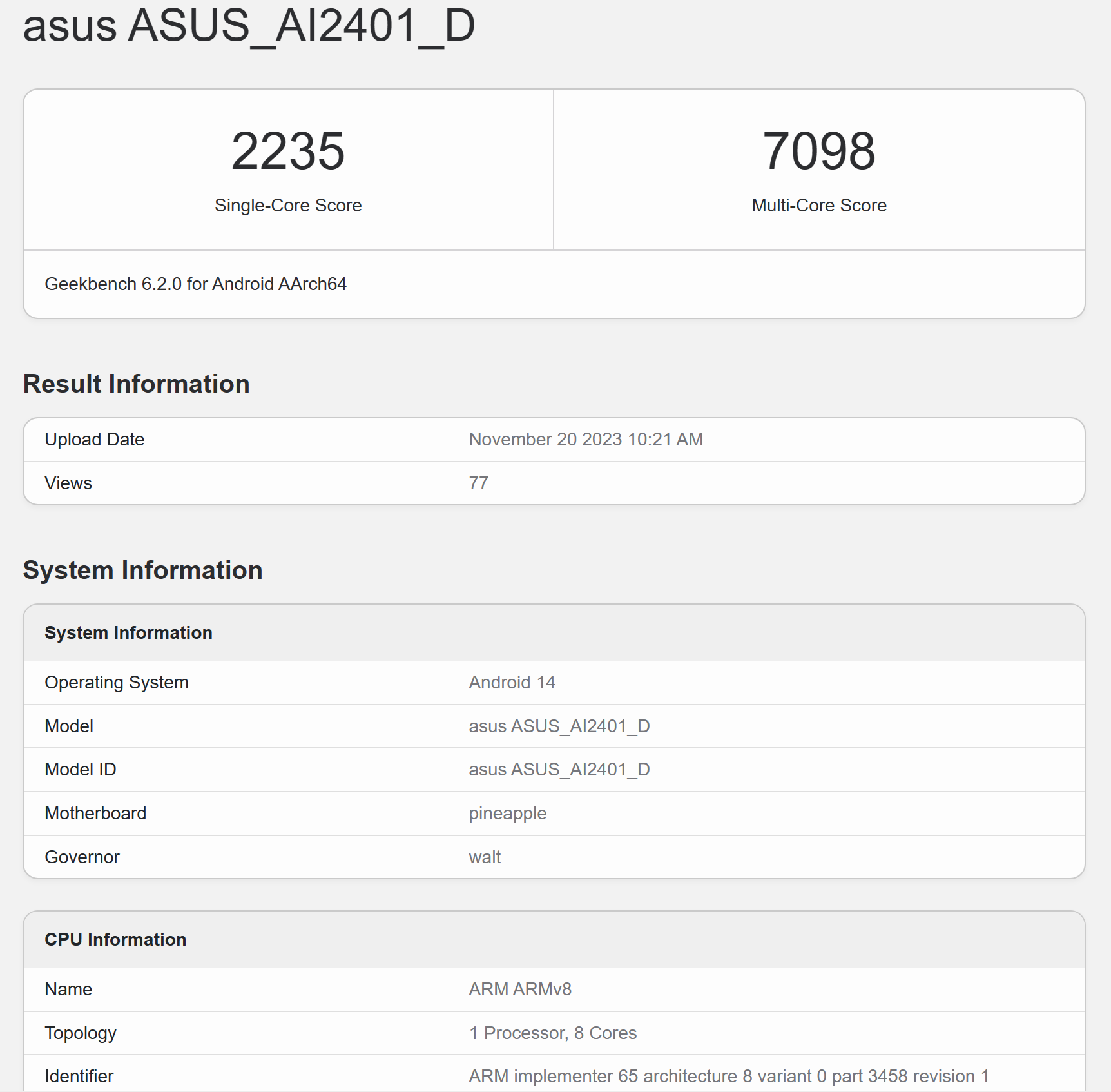Click the Topology value 1 Processor, 8 Cores
The image size is (1111, 1092).
(x=552, y=1033)
